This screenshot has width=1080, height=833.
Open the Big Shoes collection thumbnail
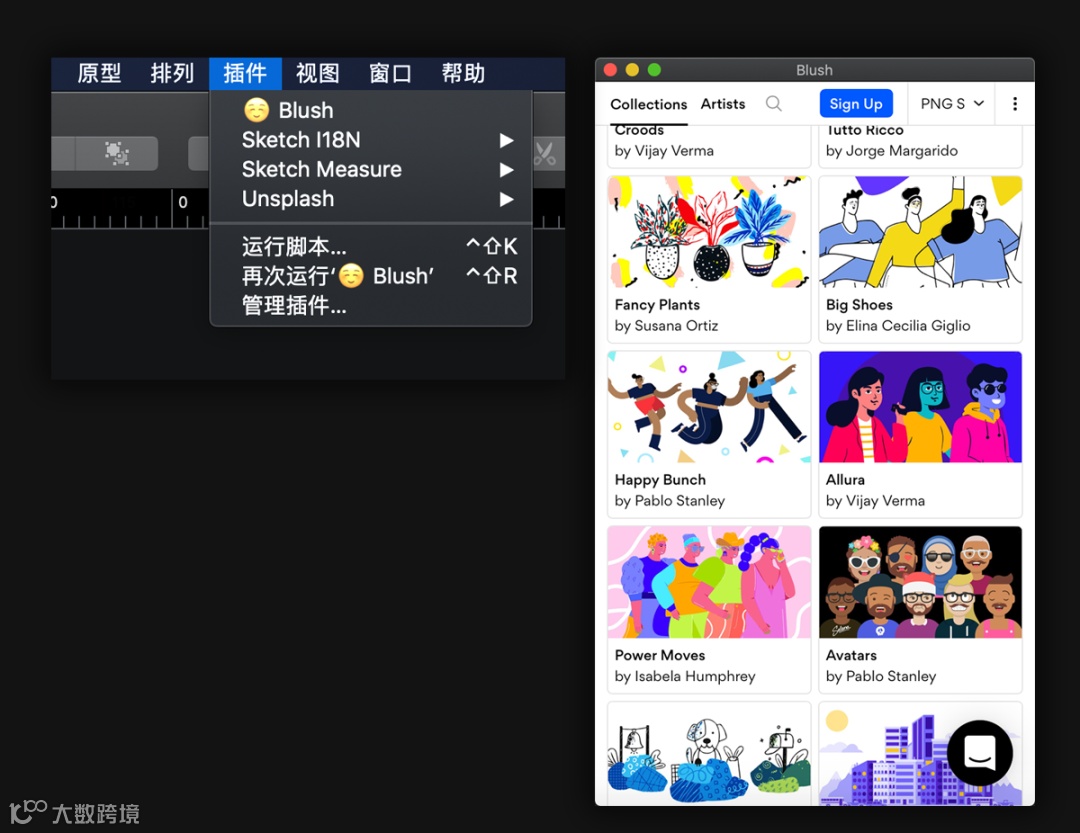(x=920, y=232)
